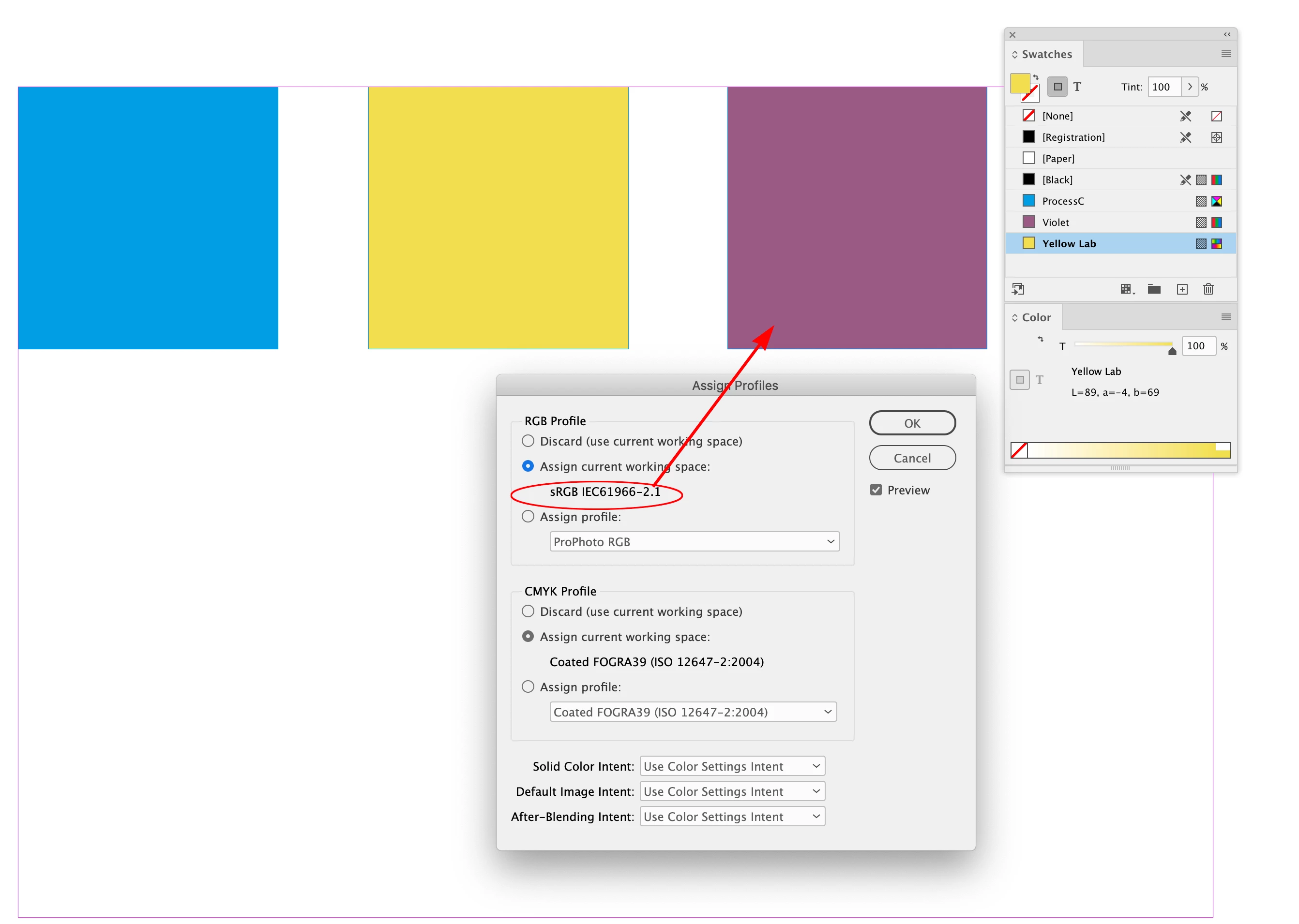Toggle the Preview checkbox
Viewport: 1299px width, 924px height.
point(876,490)
